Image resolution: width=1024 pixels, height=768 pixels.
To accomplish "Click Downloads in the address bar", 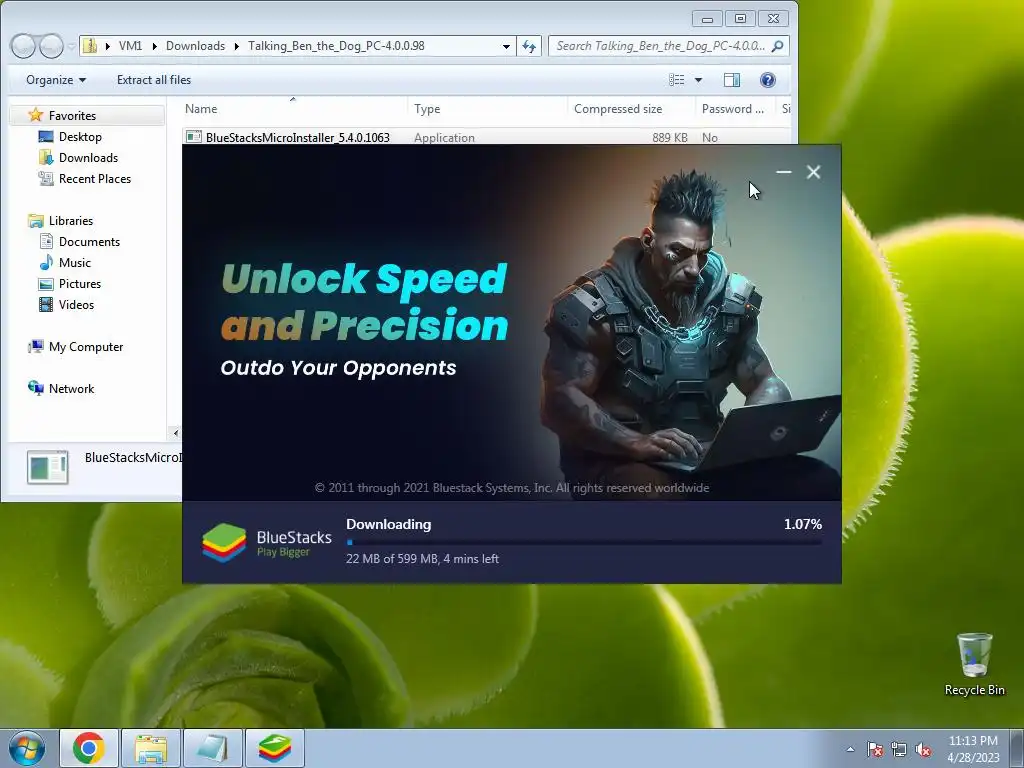I will (x=195, y=46).
